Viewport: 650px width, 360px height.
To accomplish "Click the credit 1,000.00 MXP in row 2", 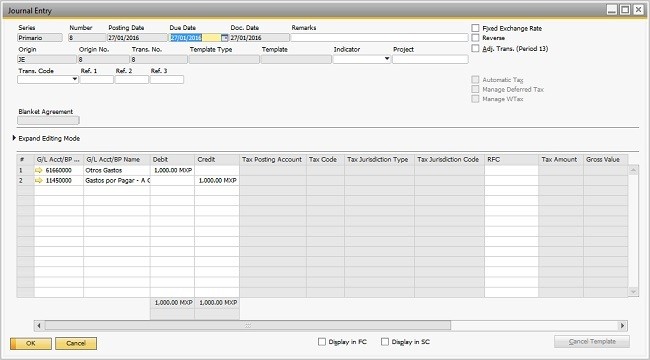I will tap(217, 180).
